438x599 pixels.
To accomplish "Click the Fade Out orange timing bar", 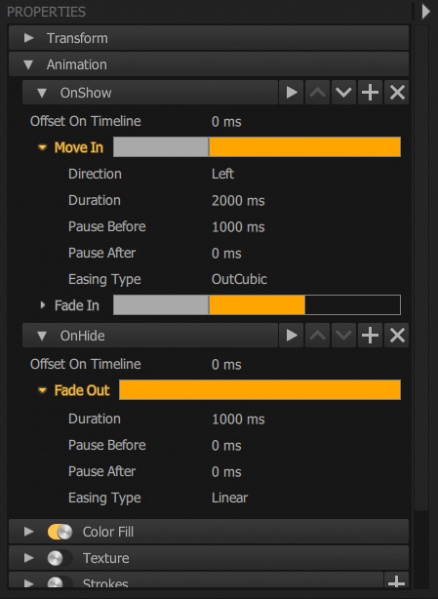I will [x=260, y=390].
